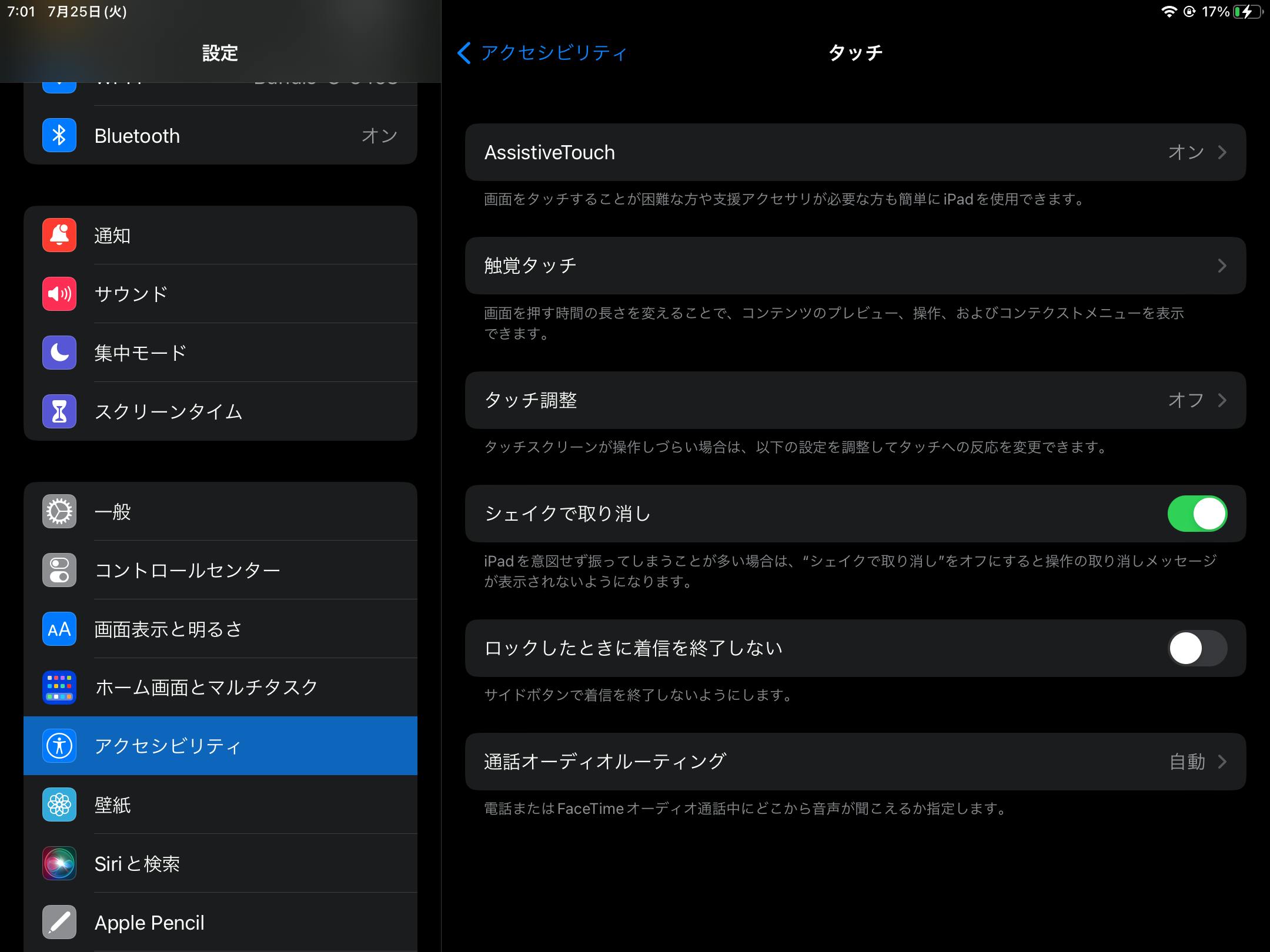Expand タッチ調整 オフ chevron
Image resolution: width=1270 pixels, height=952 pixels.
1222,400
